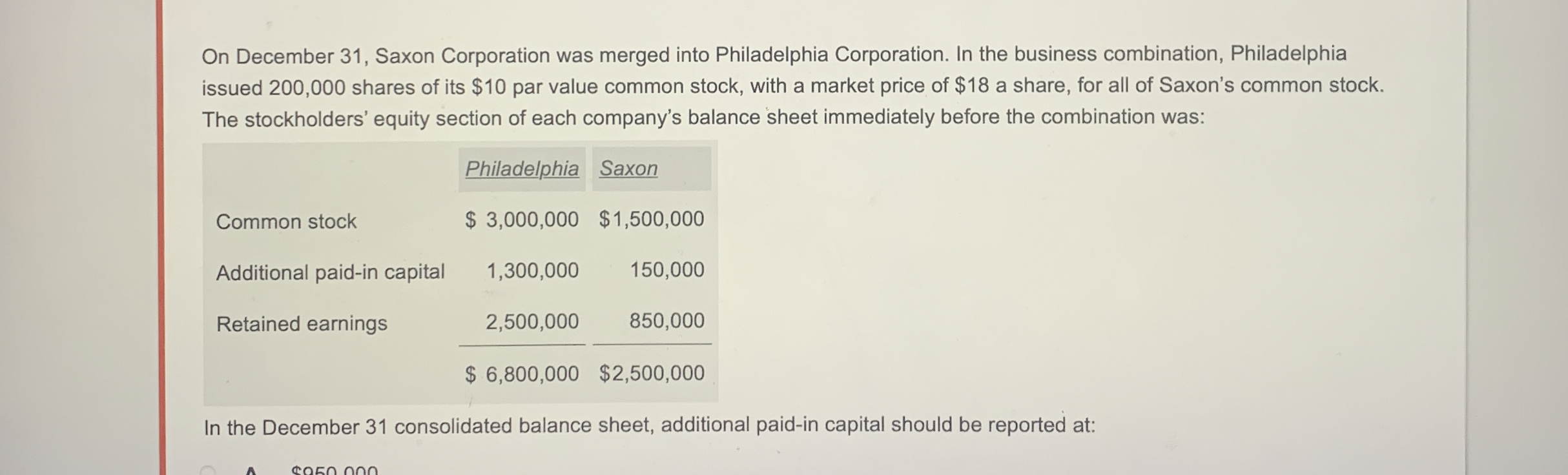Image resolution: width=1568 pixels, height=475 pixels.
Task: Click Saxon's 850,000 retained earnings value
Action: point(666,321)
